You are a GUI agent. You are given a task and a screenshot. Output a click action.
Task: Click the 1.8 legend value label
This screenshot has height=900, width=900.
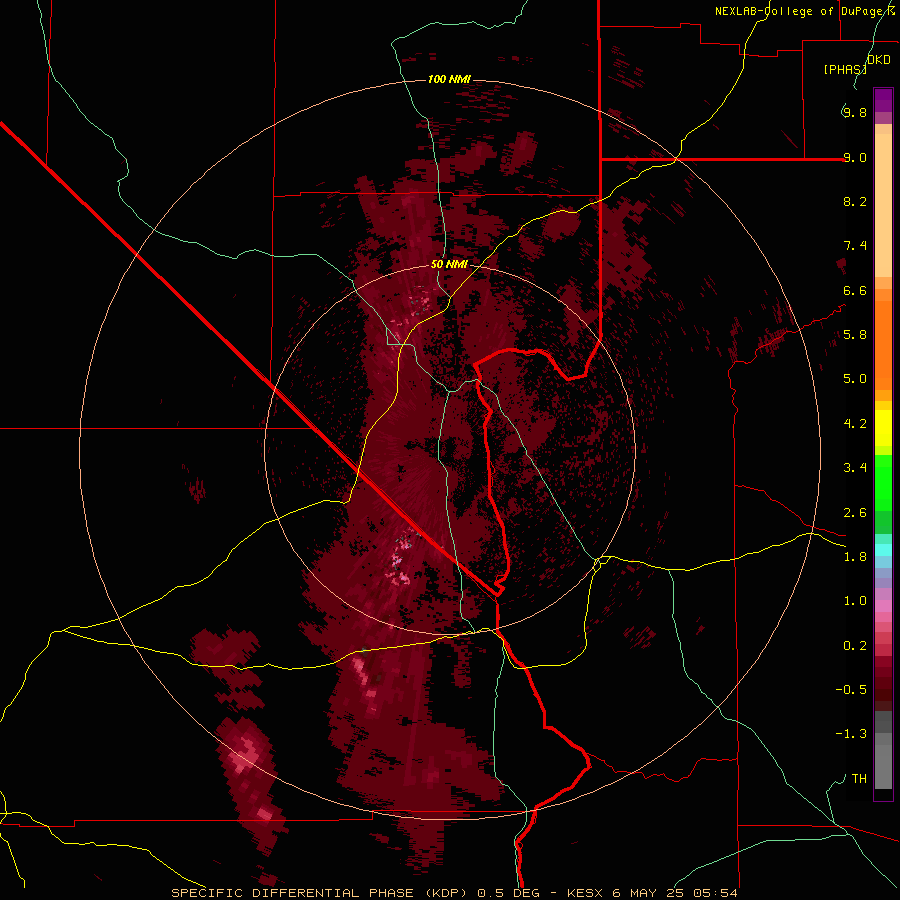(855, 557)
